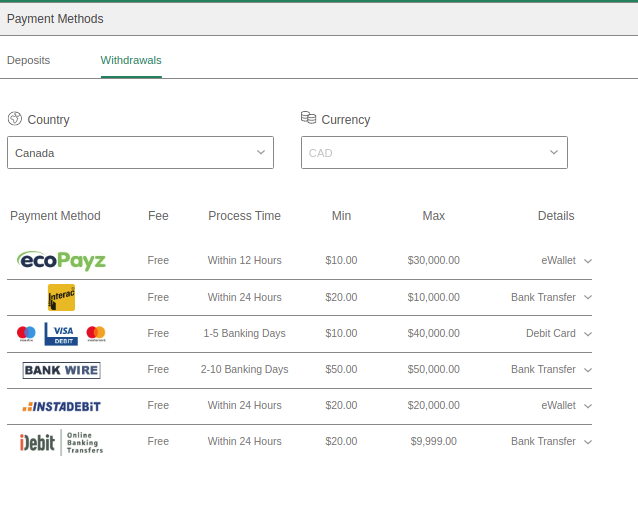
Task: Click 'Within 24 Hours' in Interac row
Action: tap(245, 297)
